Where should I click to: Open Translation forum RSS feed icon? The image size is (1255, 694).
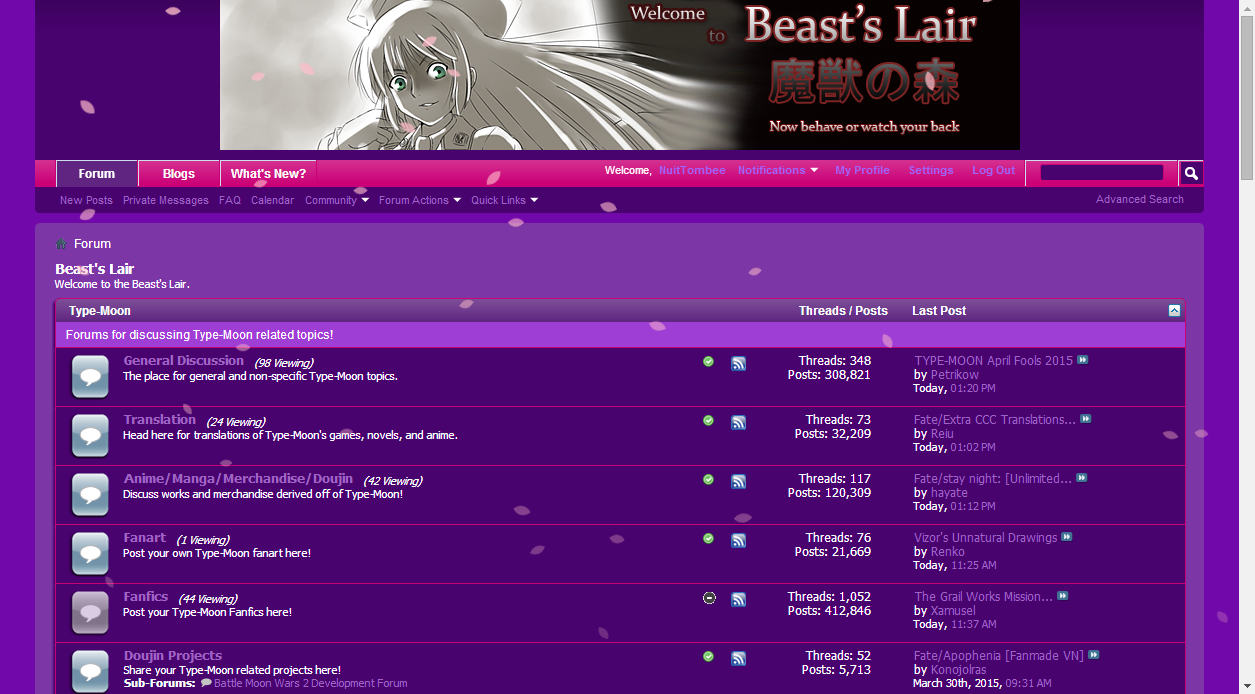(738, 423)
